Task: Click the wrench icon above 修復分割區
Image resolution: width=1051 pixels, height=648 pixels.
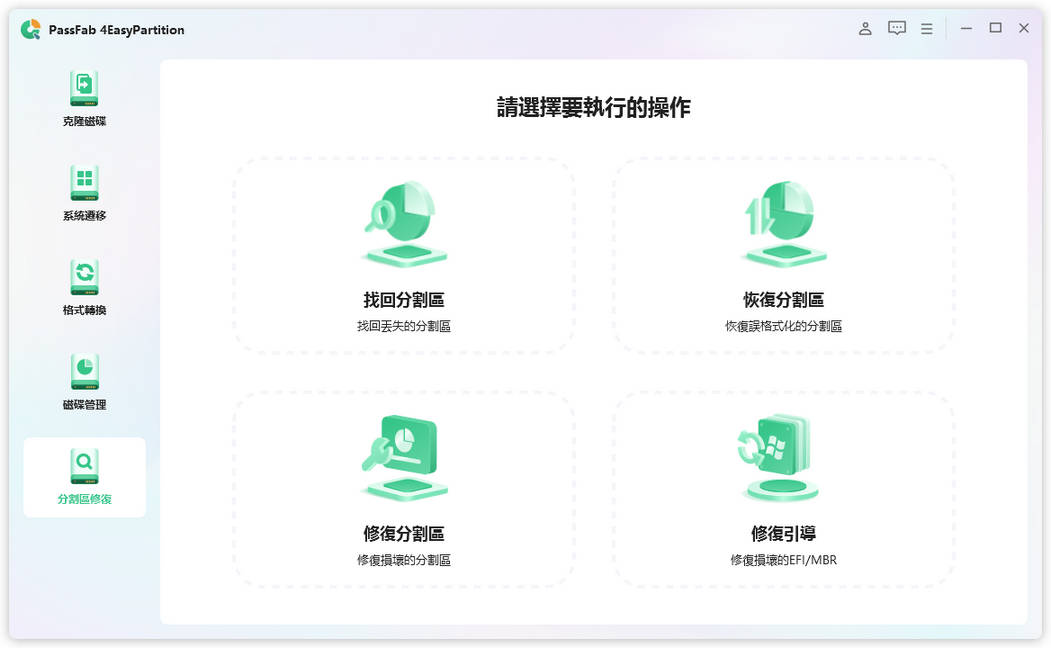Action: click(x=403, y=453)
